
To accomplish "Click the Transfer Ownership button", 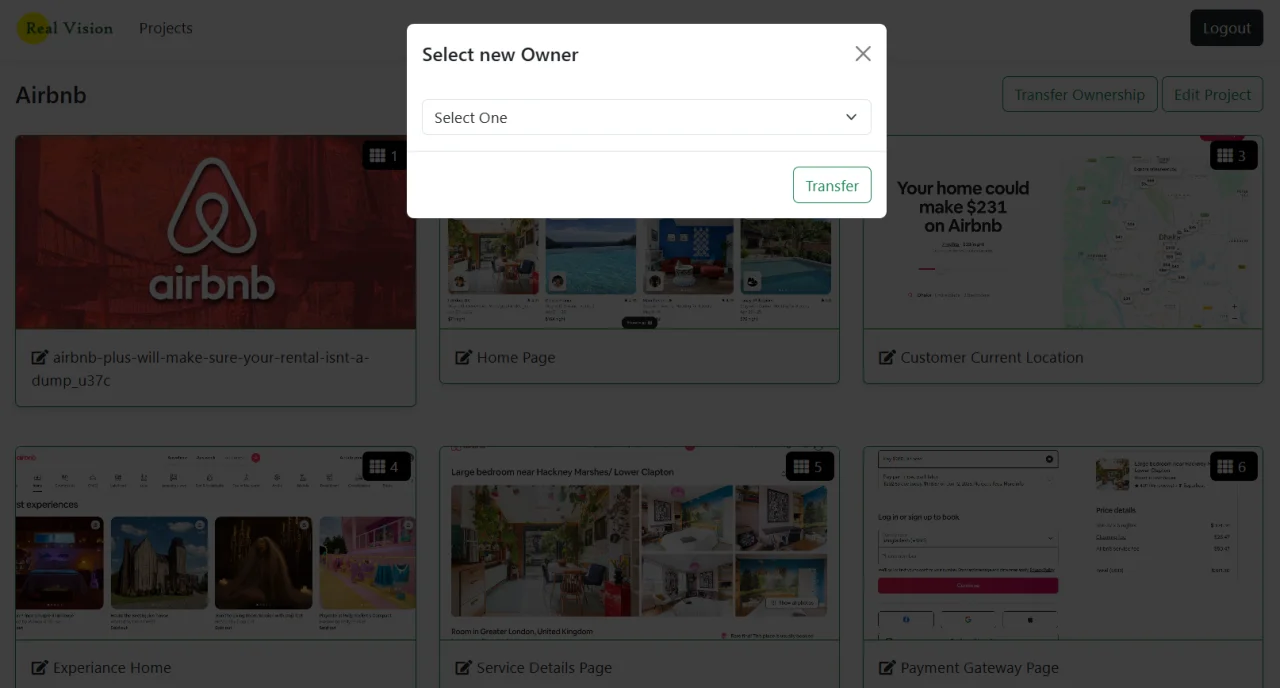I will point(1080,94).
